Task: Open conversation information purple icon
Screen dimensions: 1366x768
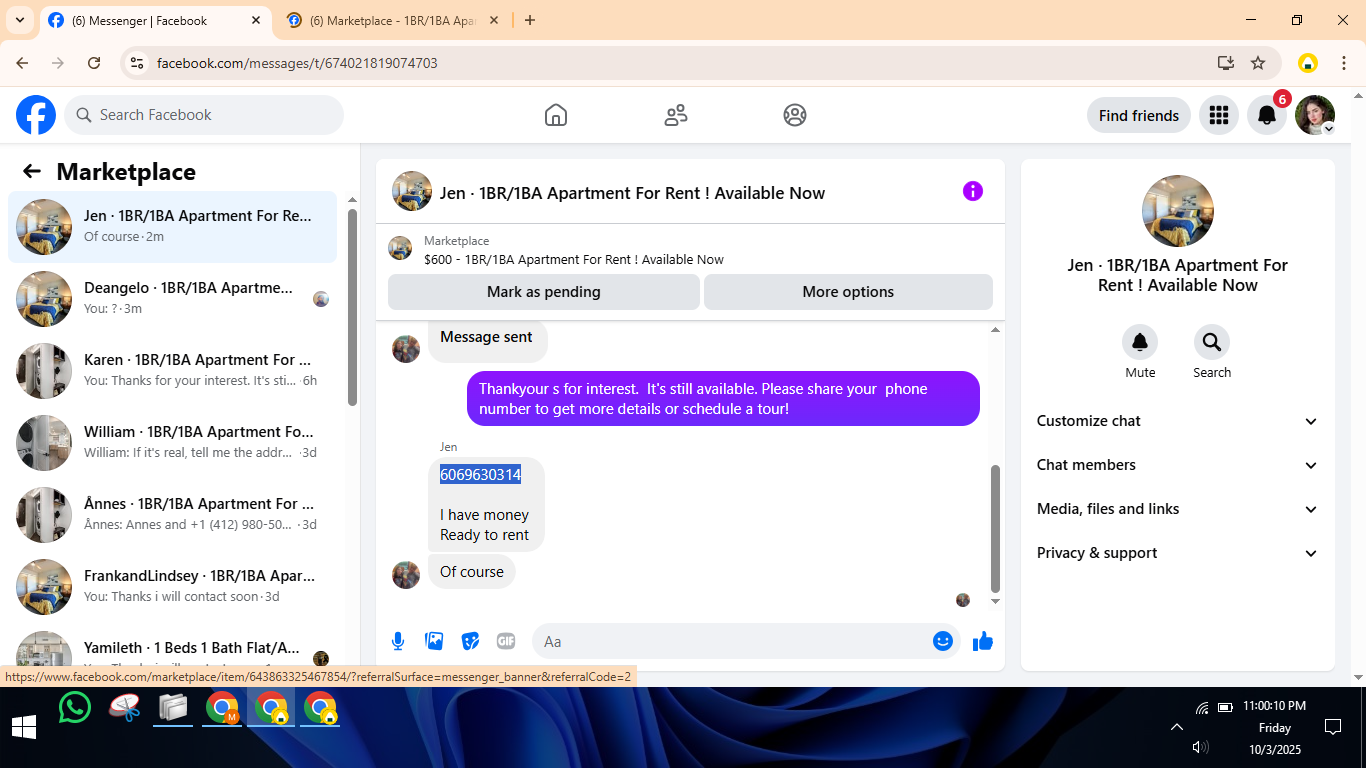Action: (x=973, y=191)
